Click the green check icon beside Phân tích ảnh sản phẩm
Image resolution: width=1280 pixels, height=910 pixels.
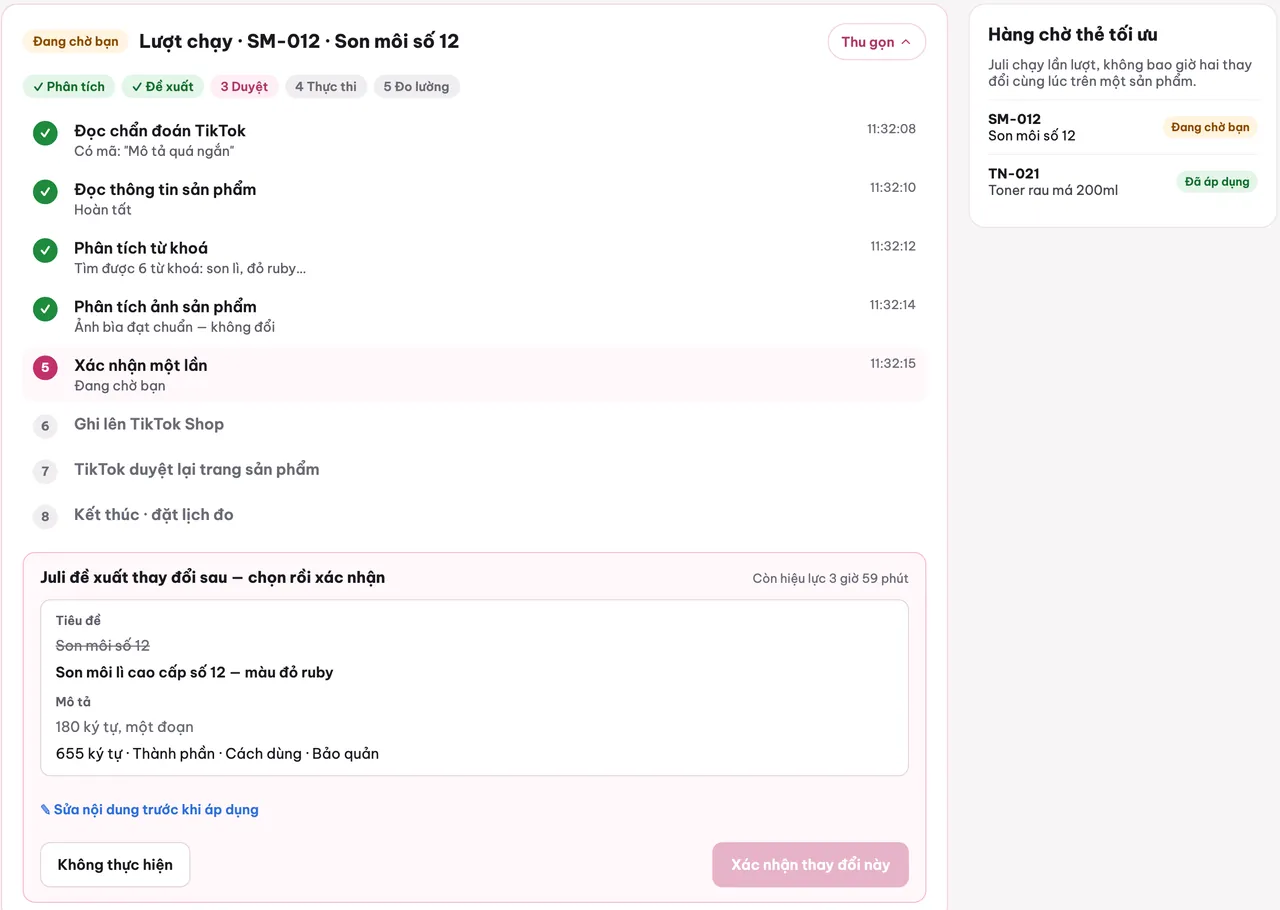45,309
